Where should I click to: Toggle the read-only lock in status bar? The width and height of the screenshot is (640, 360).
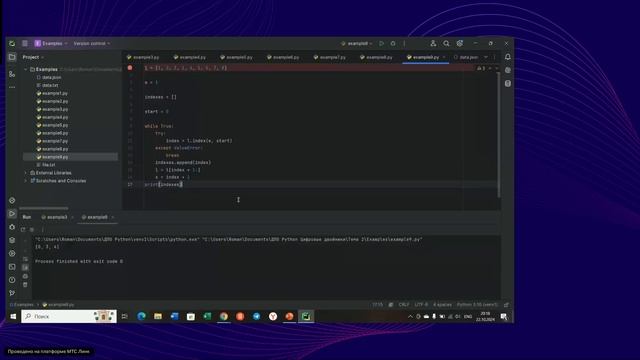click(507, 304)
